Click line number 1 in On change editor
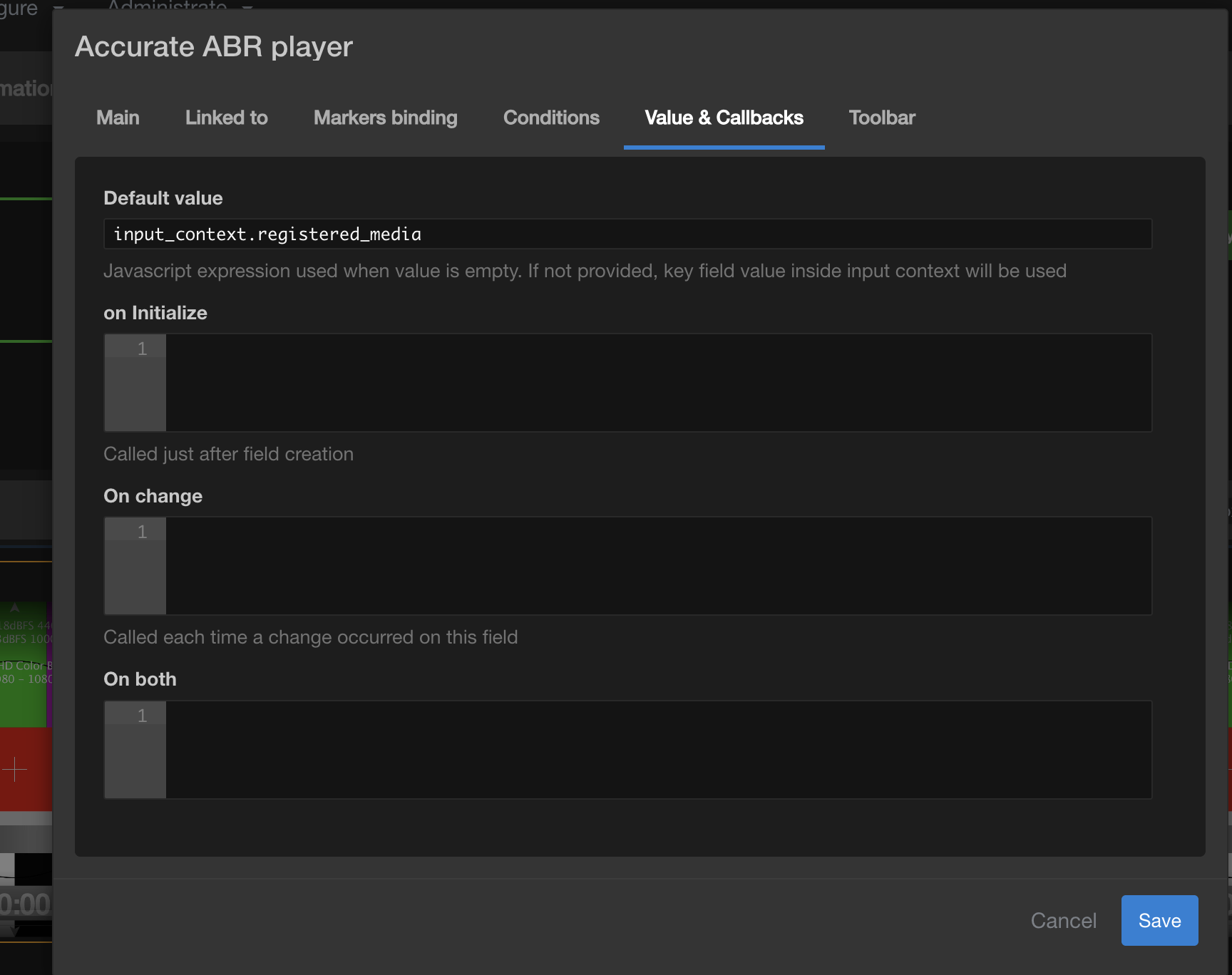This screenshot has height=975, width=1232. point(142,532)
